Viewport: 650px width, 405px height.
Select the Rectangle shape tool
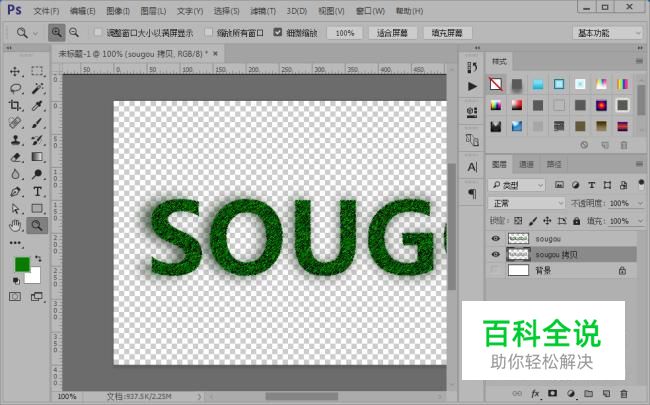pyautogui.click(x=37, y=209)
